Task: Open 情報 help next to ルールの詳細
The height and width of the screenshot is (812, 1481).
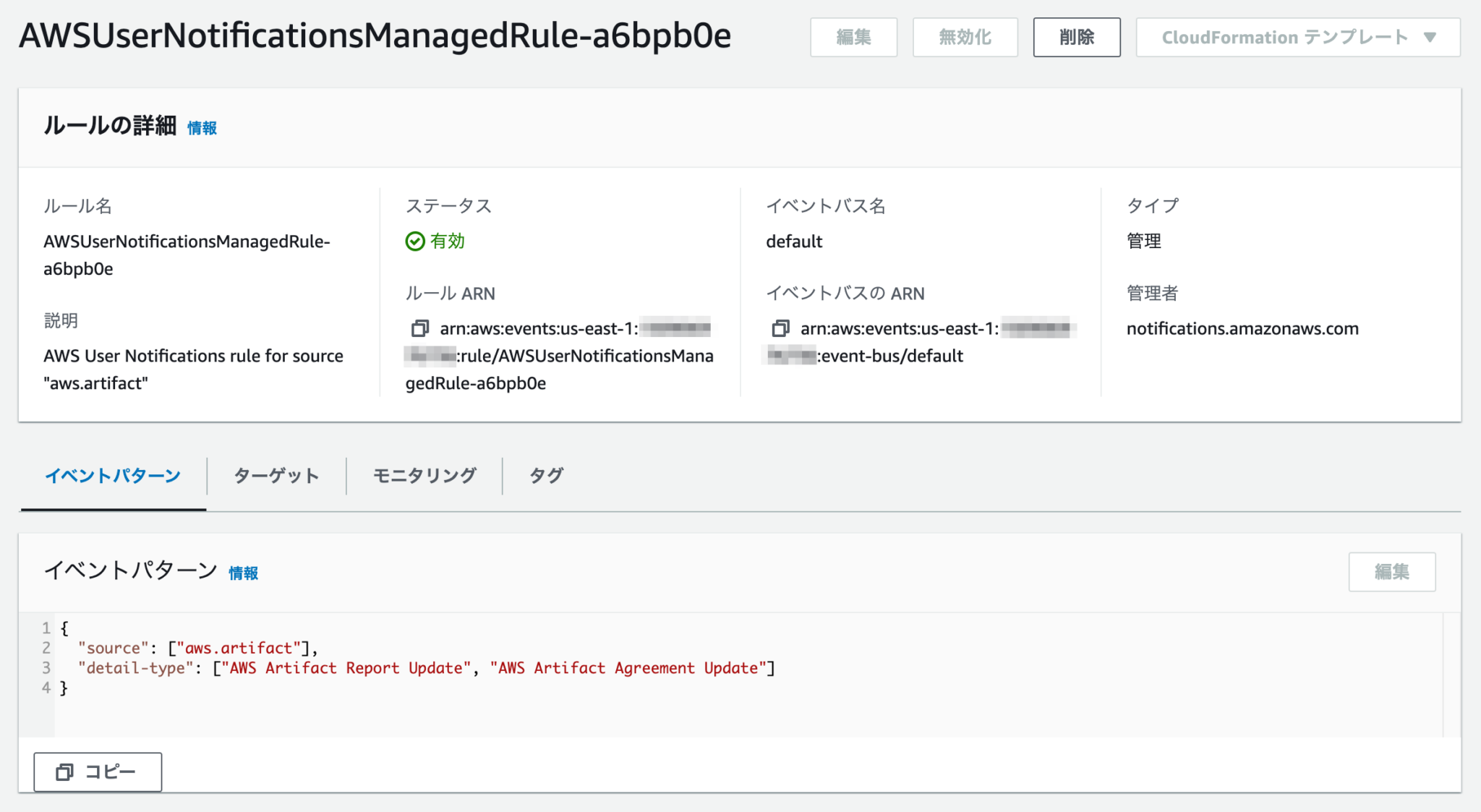Action: tap(202, 128)
